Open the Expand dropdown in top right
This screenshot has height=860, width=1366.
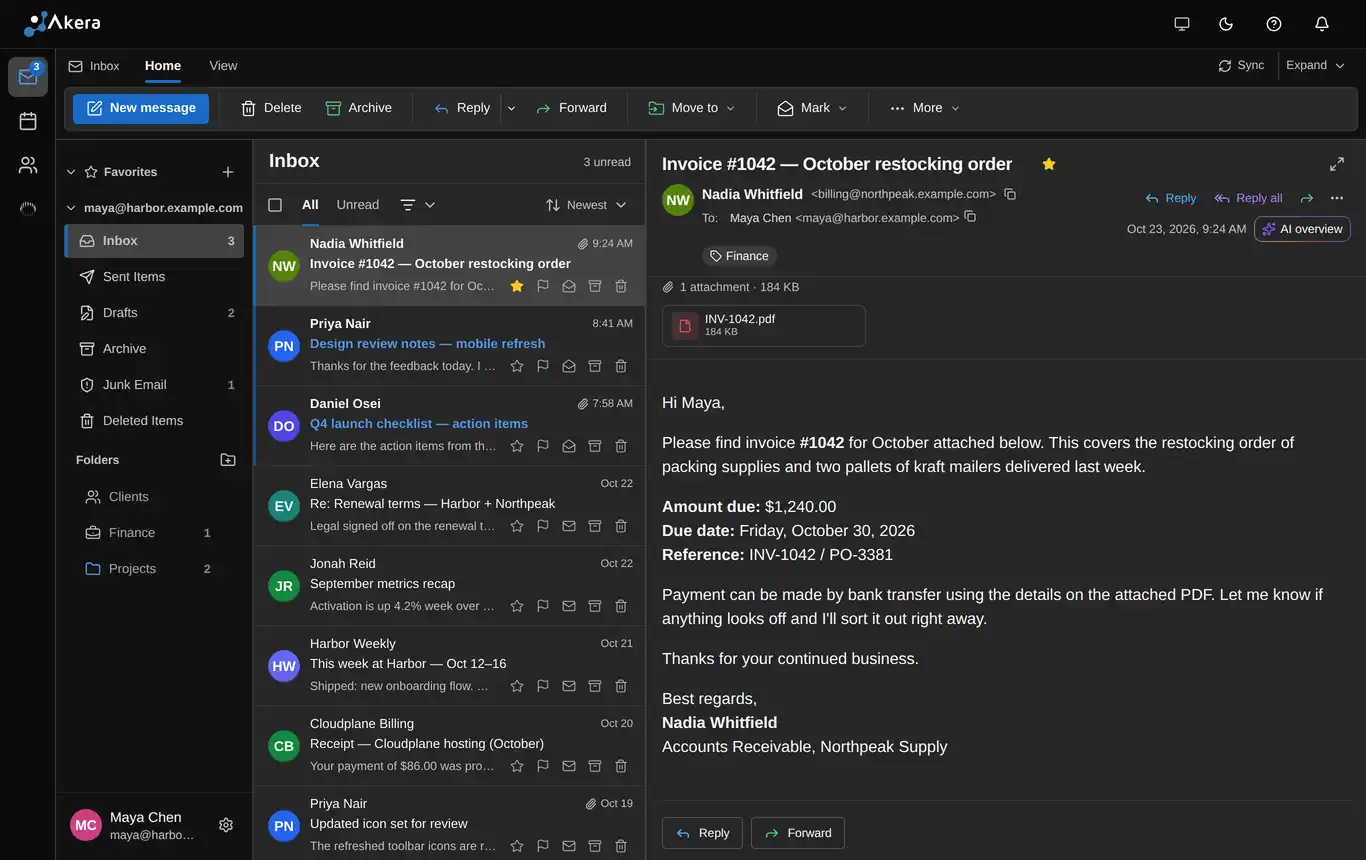coord(1315,65)
